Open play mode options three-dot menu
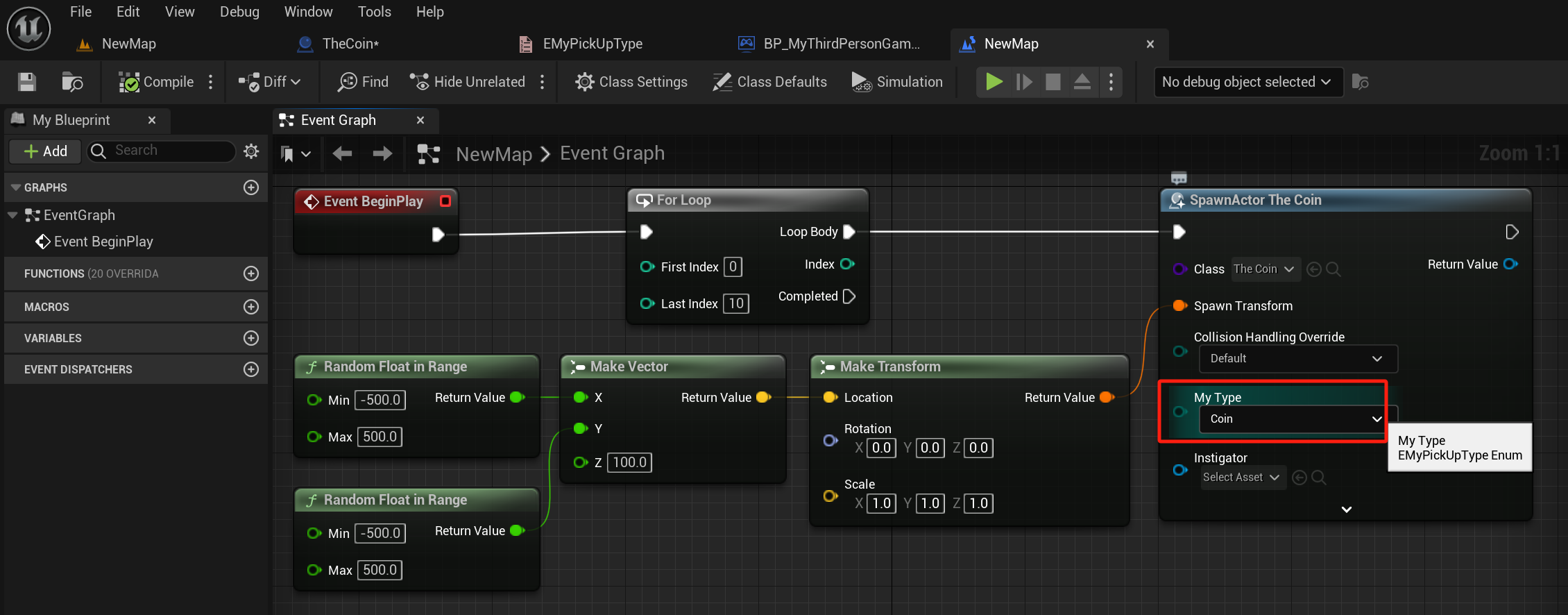Viewport: 1568px width, 615px height. [1111, 82]
